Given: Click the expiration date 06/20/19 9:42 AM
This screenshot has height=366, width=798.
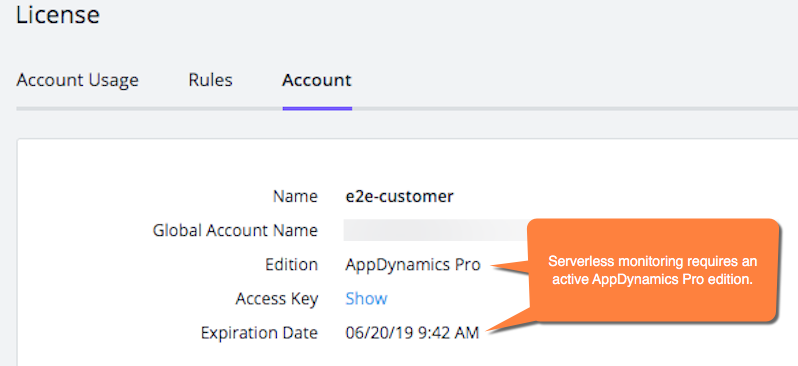Looking at the screenshot, I should (x=412, y=333).
